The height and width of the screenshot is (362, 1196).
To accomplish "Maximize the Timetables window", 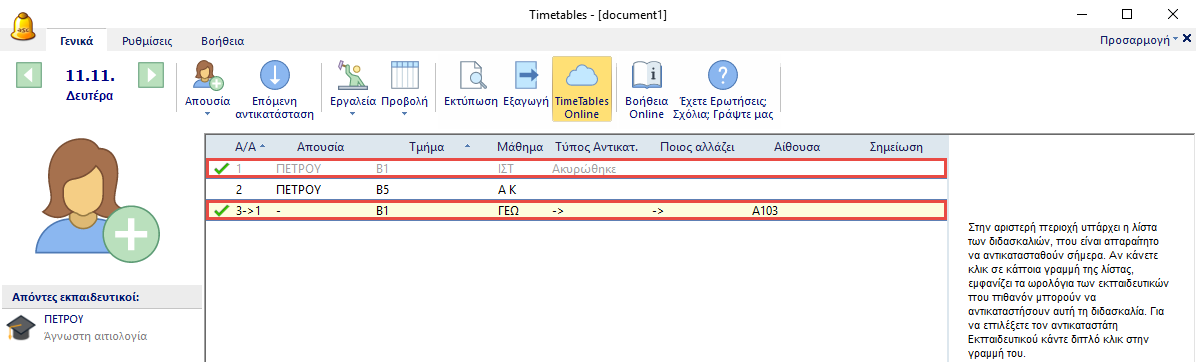I will 1127,14.
